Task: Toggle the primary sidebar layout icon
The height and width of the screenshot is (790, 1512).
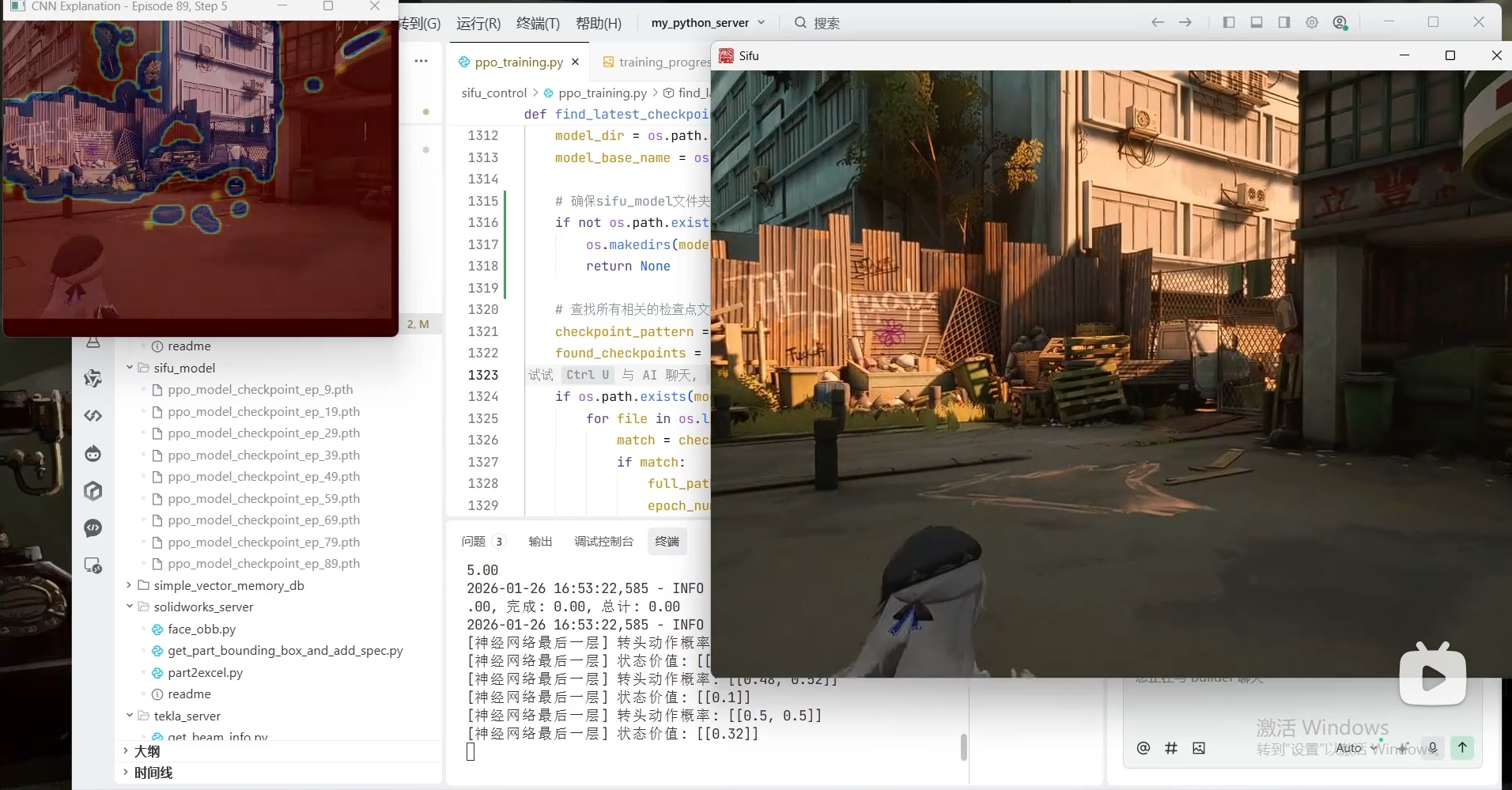Action: [x=1229, y=23]
